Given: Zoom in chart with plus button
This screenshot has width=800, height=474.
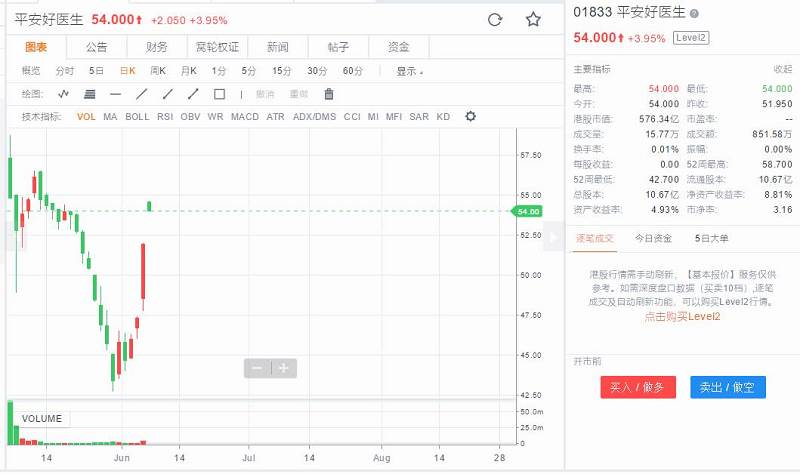Looking at the screenshot, I should [284, 368].
